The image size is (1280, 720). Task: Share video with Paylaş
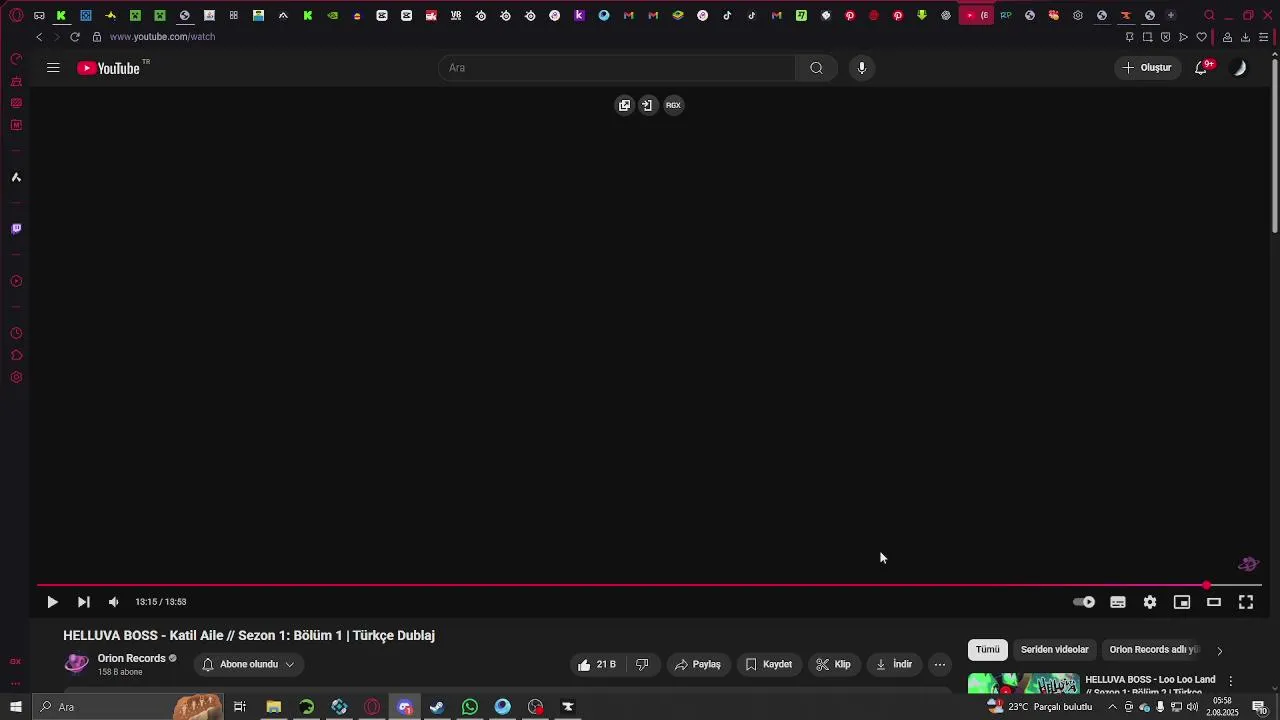point(698,664)
